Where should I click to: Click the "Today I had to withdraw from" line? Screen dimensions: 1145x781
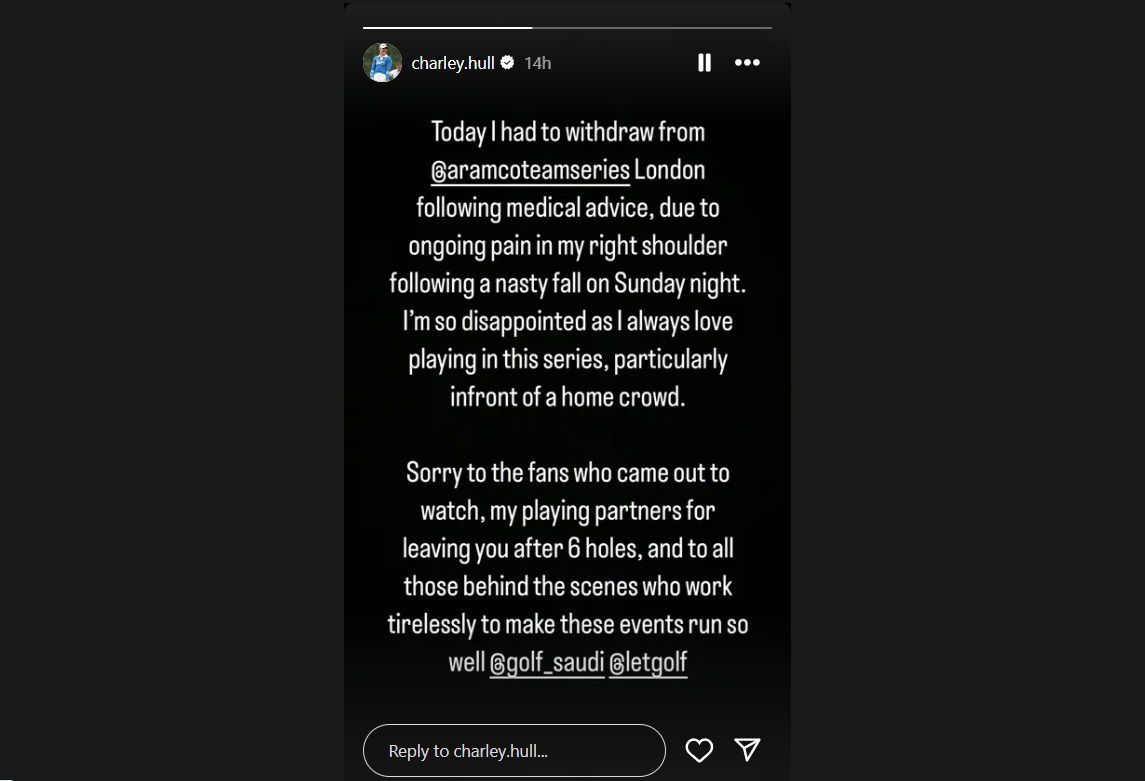(x=568, y=132)
